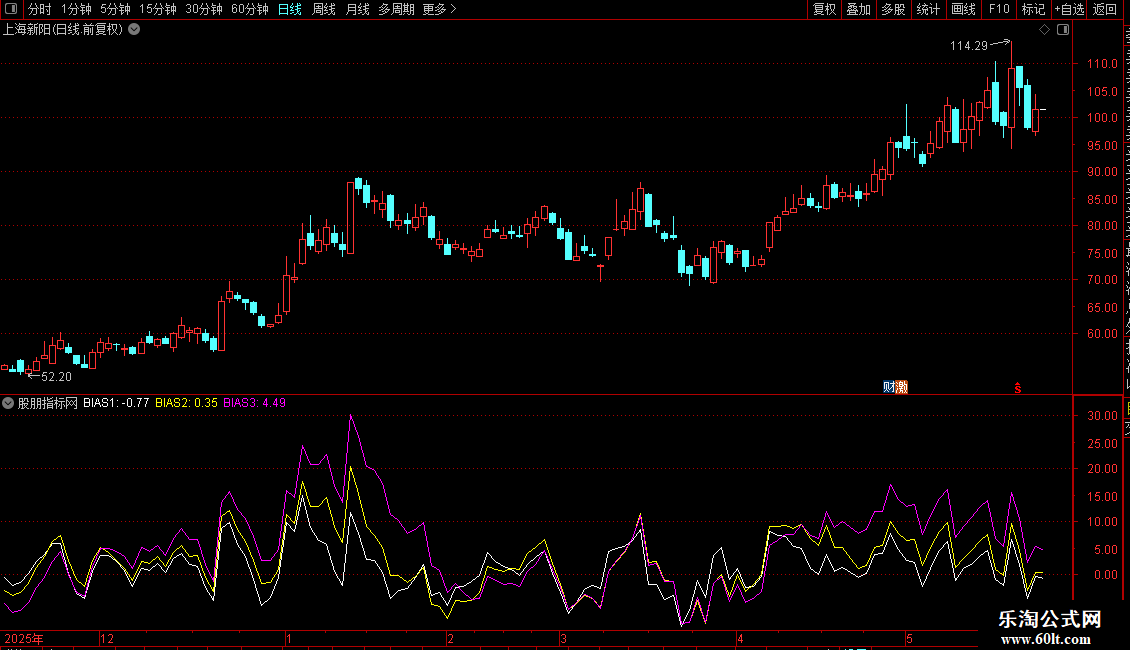This screenshot has width=1130, height=650.
Task: Toggle the right side panel icon
Action: 1063,30
